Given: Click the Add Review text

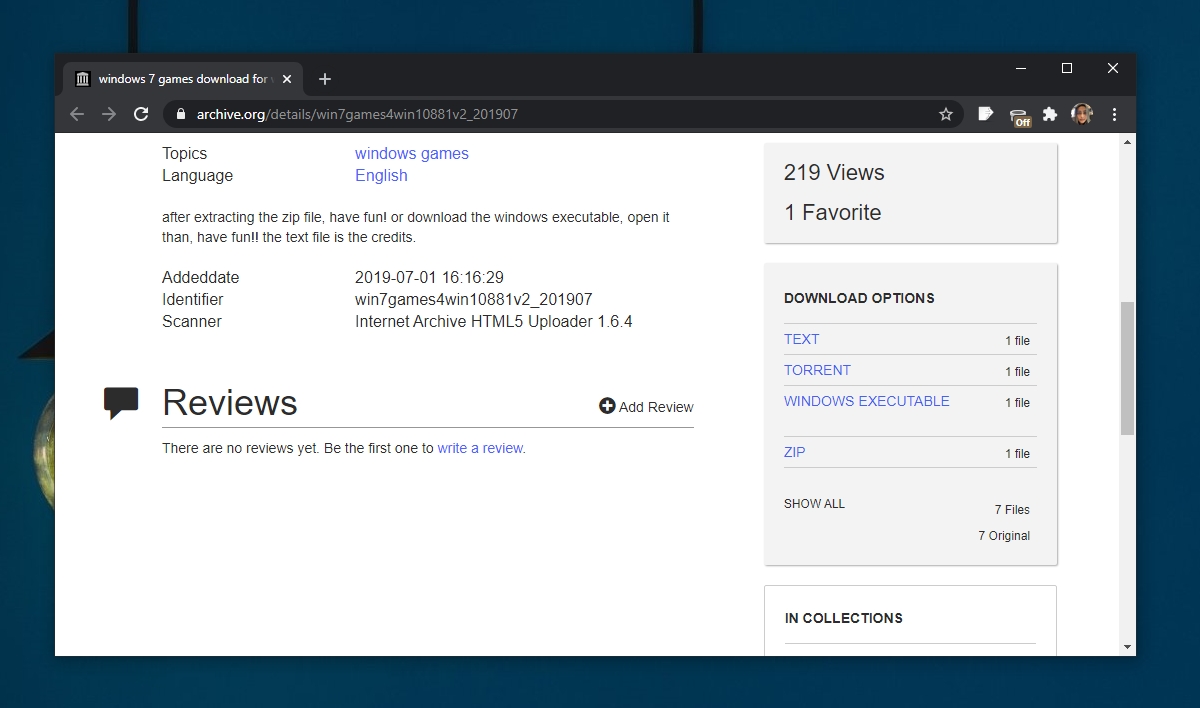Looking at the screenshot, I should pos(656,407).
